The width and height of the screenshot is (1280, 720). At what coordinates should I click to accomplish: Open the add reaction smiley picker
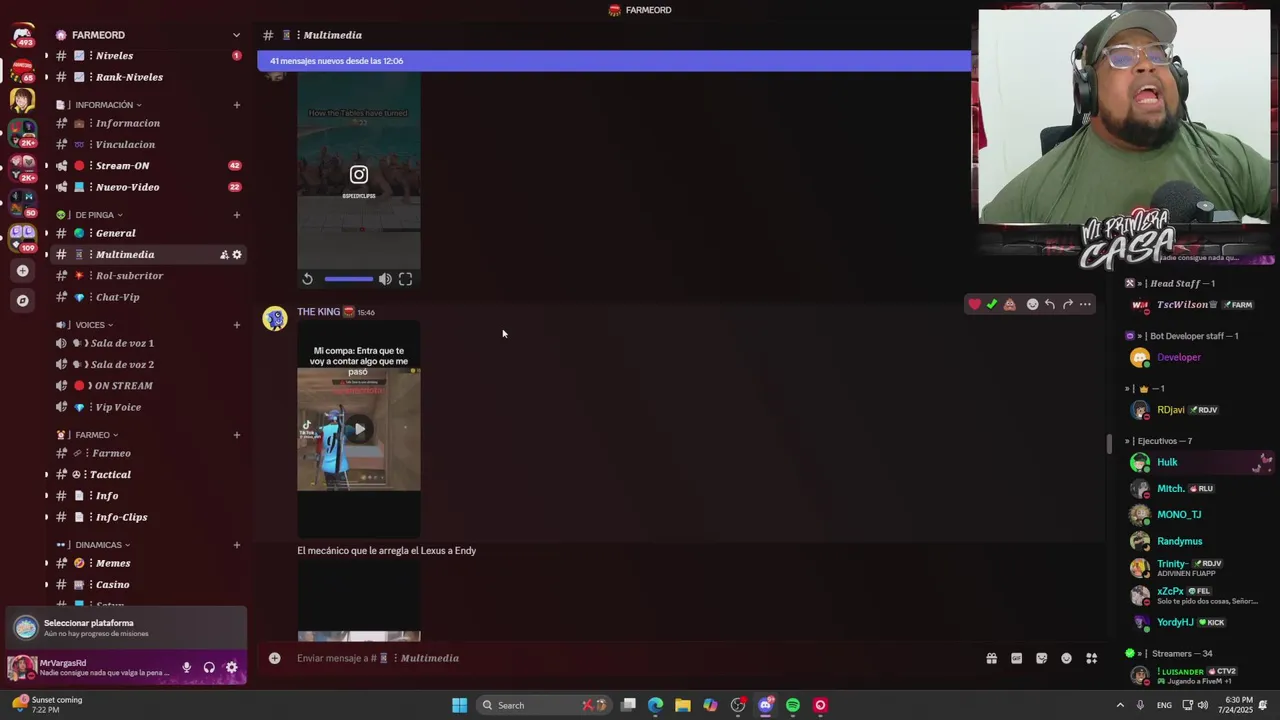click(x=1033, y=304)
